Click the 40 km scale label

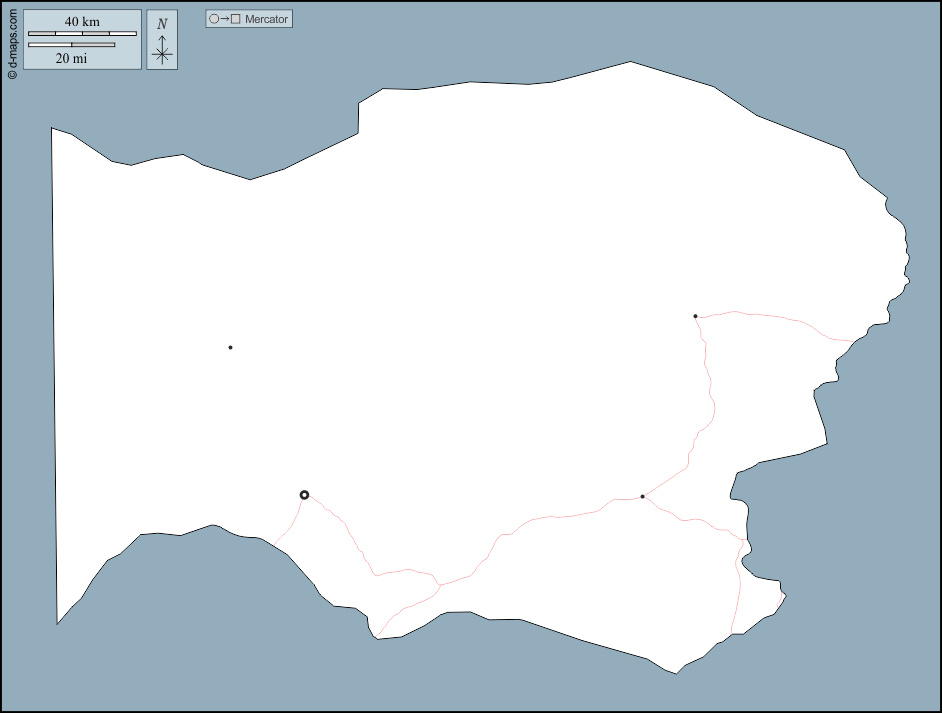pos(82,21)
